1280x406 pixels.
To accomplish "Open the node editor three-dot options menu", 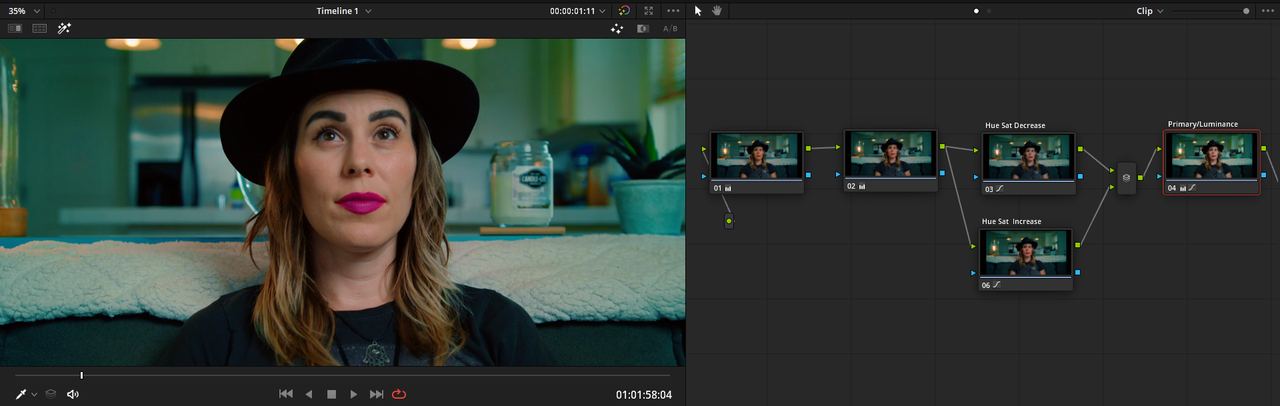I will tap(1266, 11).
